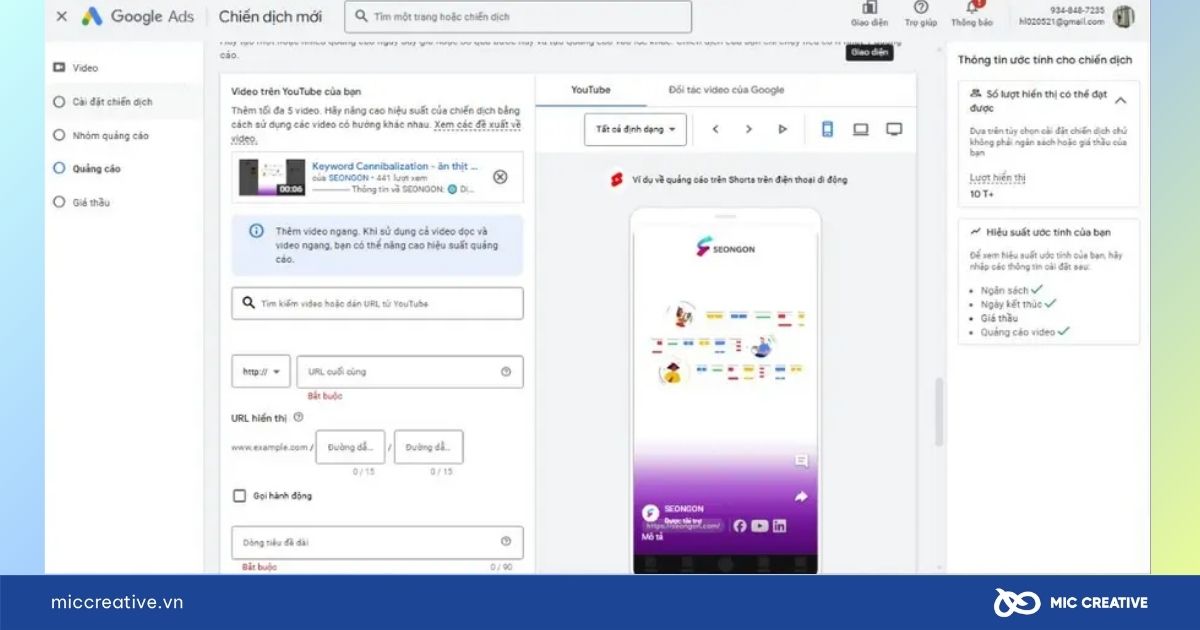Select the mobile phone preview icon

click(826, 128)
